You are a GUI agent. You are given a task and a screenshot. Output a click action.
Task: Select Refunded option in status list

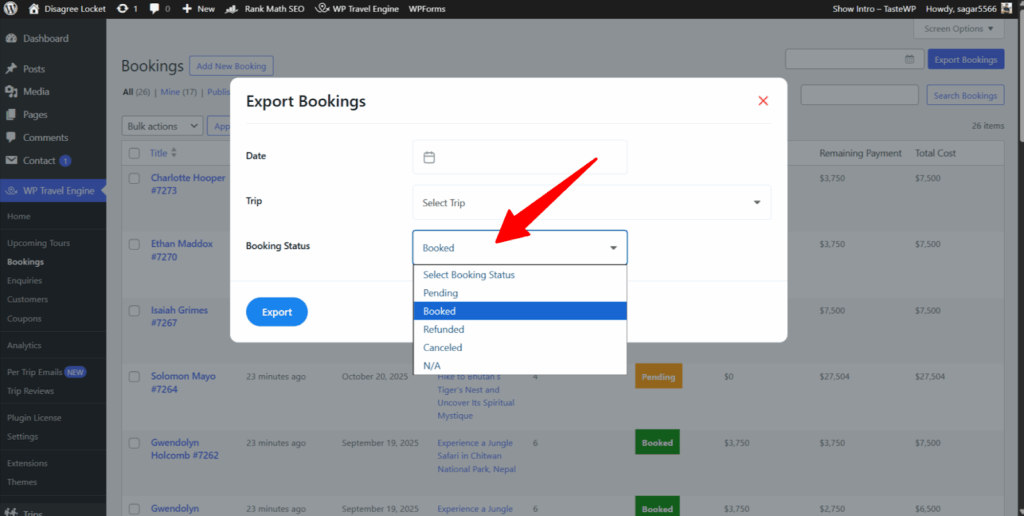click(x=443, y=329)
